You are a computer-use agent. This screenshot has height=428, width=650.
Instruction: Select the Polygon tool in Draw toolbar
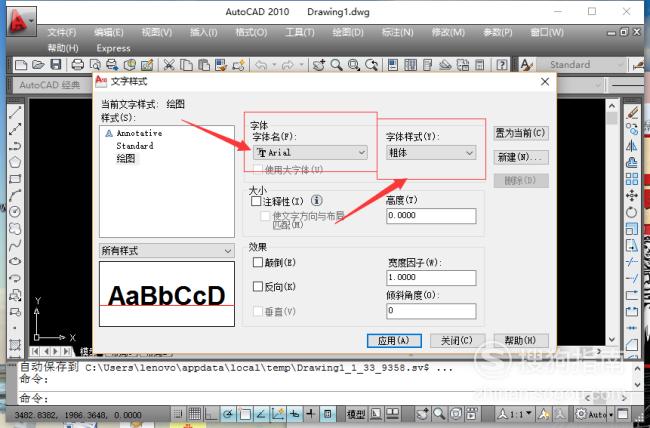(x=15, y=162)
